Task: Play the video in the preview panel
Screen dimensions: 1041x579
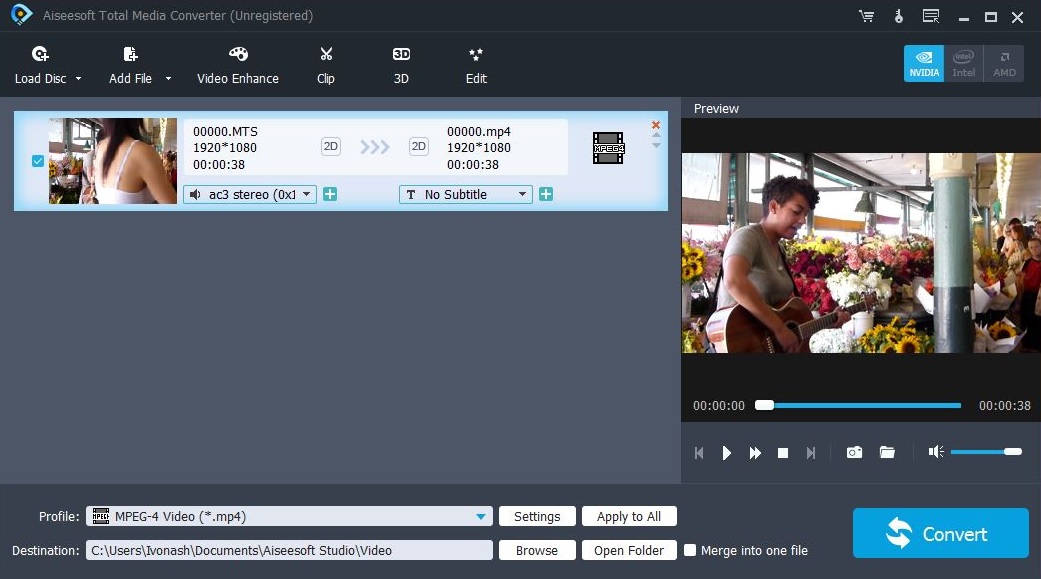Action: (726, 452)
